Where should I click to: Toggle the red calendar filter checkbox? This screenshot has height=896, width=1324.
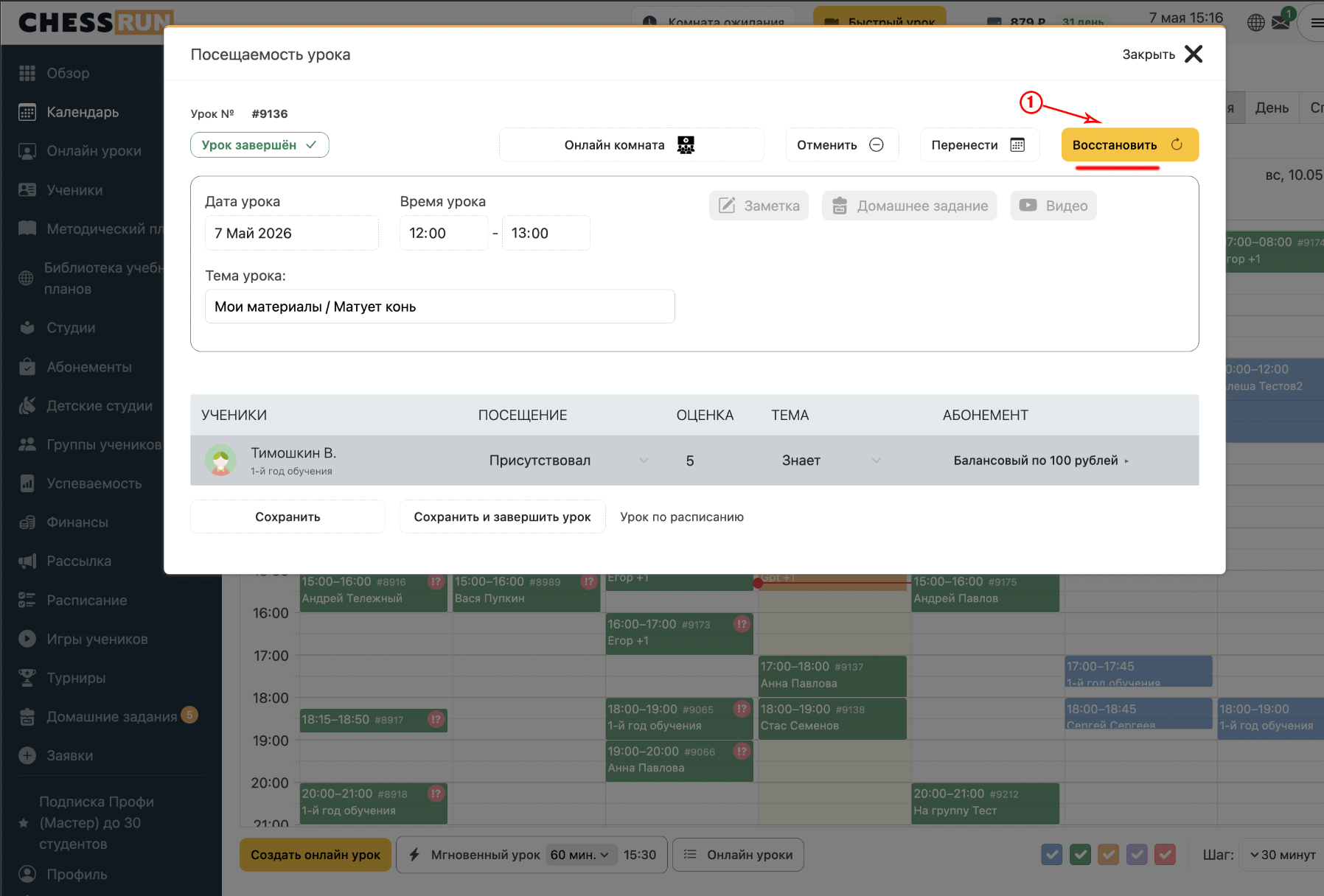(1165, 855)
